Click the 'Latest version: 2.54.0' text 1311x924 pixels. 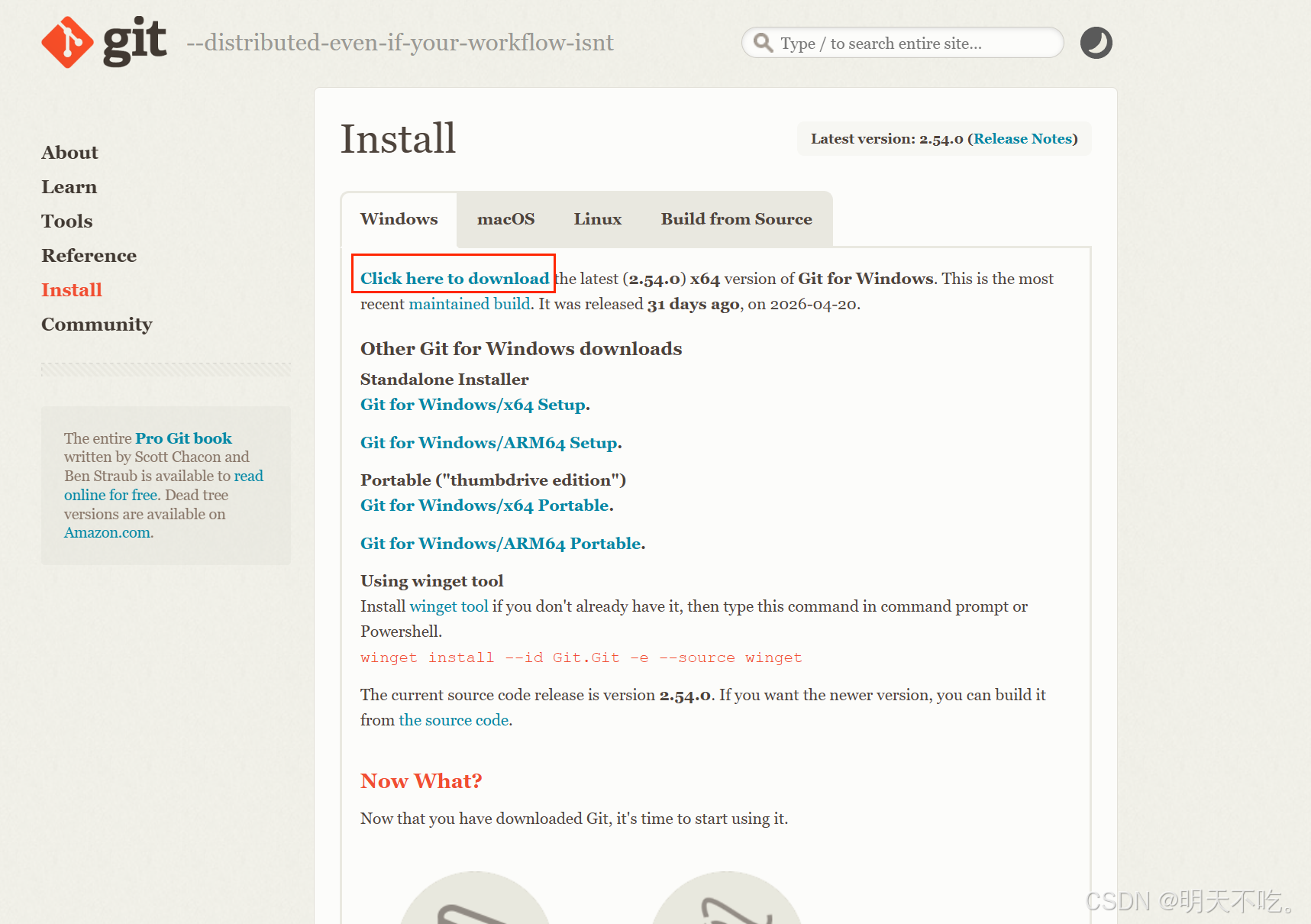[x=886, y=139]
